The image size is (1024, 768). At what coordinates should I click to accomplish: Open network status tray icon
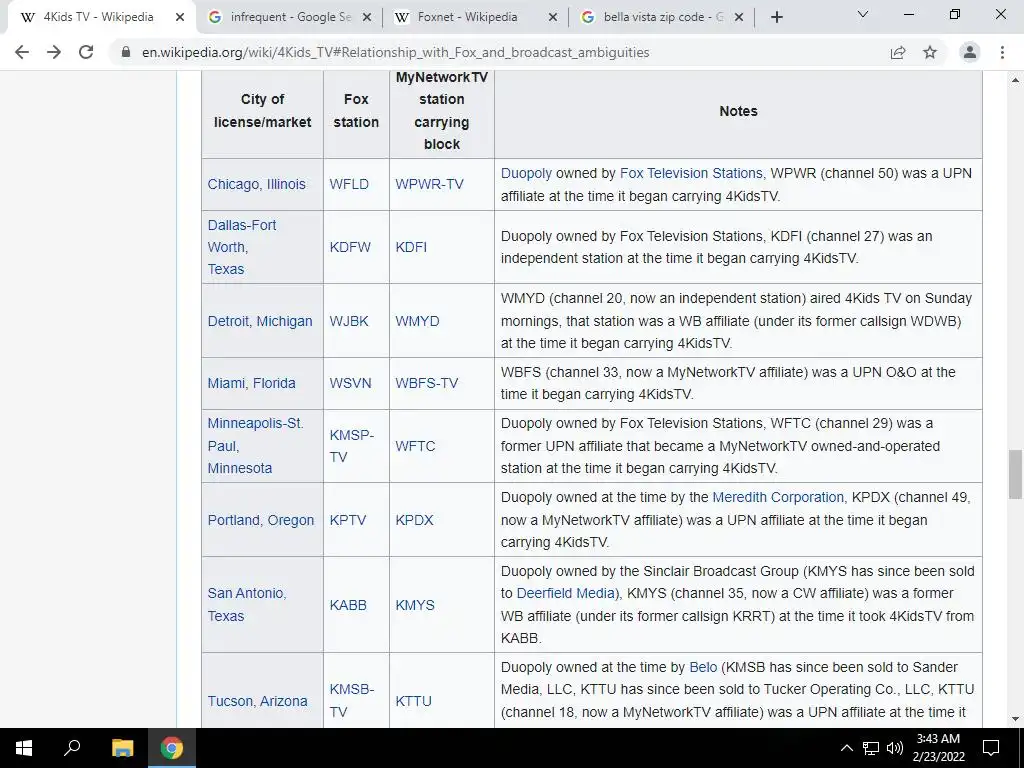point(871,748)
